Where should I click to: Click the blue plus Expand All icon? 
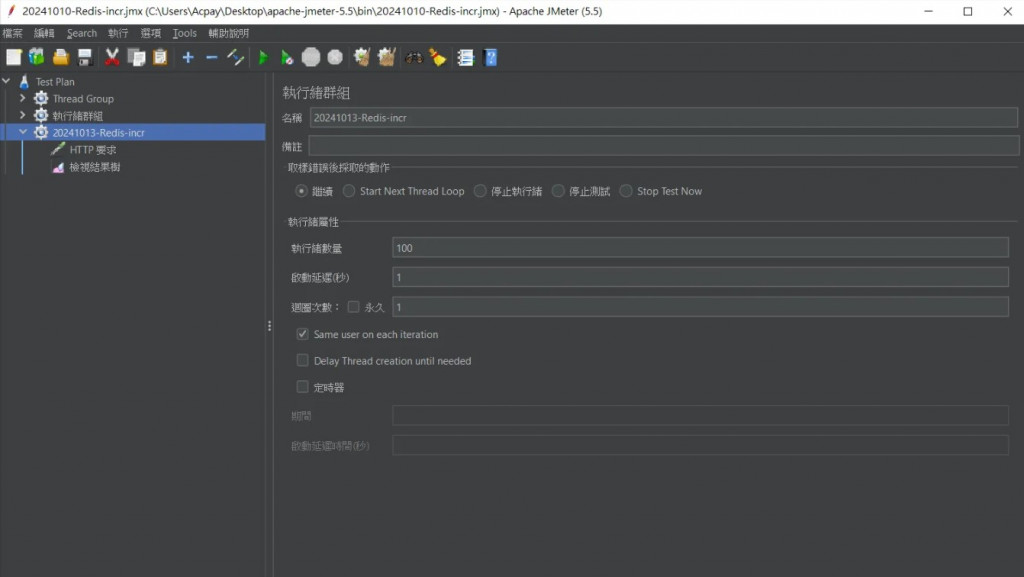click(188, 57)
